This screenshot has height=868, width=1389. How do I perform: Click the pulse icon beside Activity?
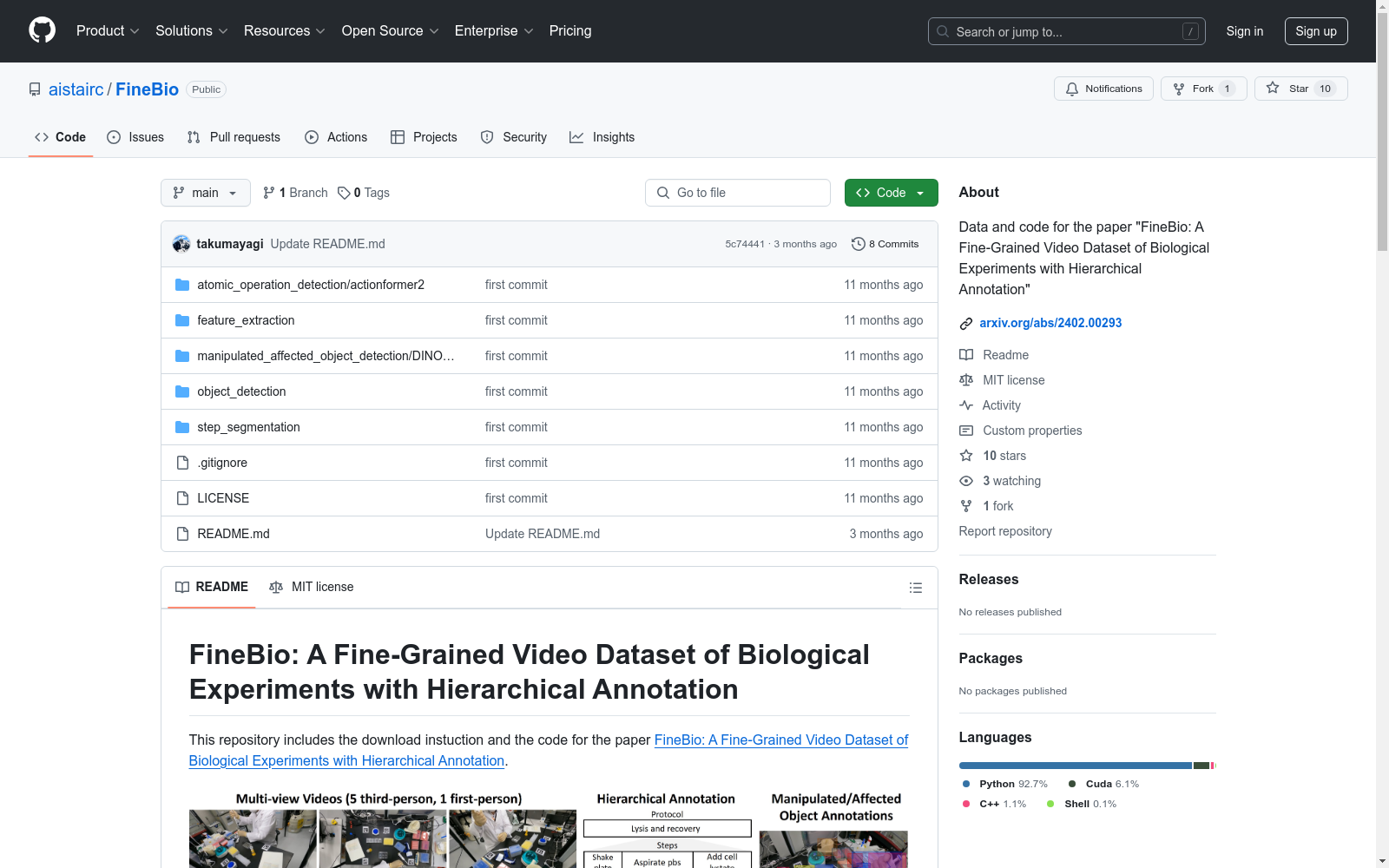[966, 405]
